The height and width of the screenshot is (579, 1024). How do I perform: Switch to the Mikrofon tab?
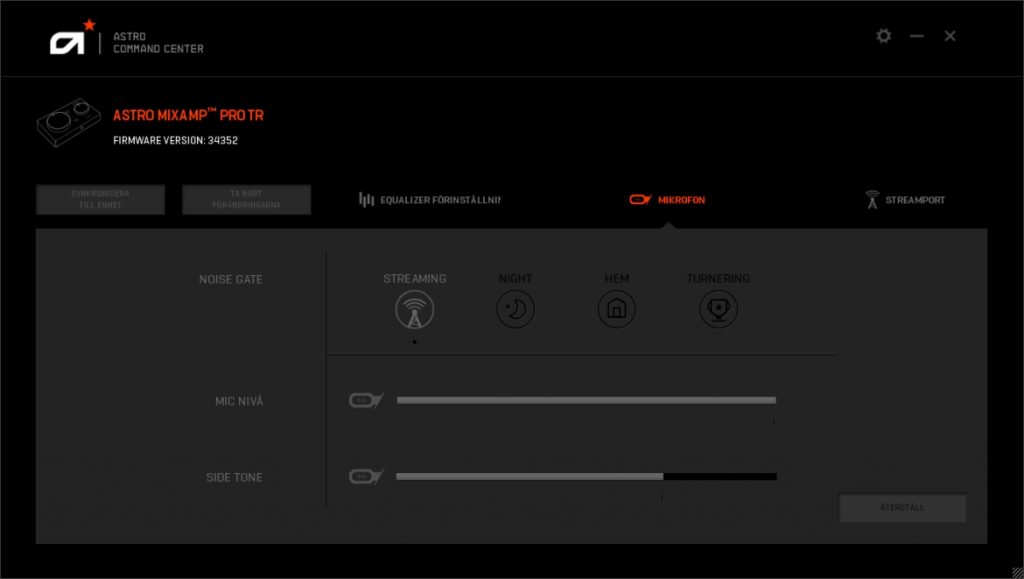tap(667, 200)
